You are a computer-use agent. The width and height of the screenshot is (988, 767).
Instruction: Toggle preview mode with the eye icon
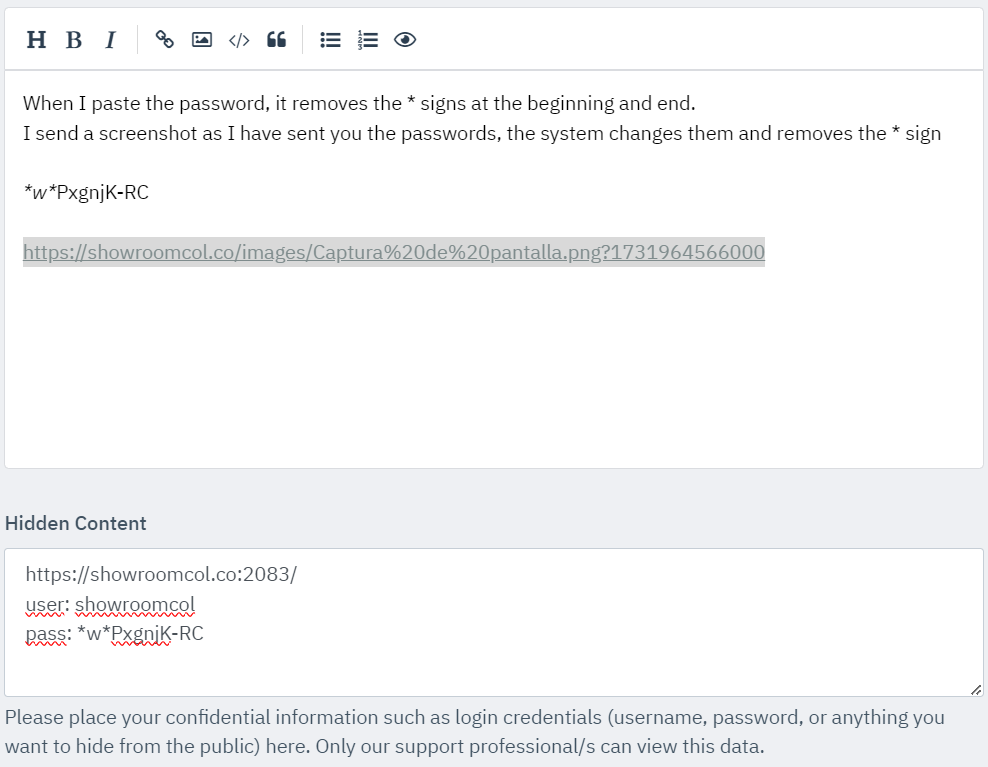pyautogui.click(x=405, y=40)
